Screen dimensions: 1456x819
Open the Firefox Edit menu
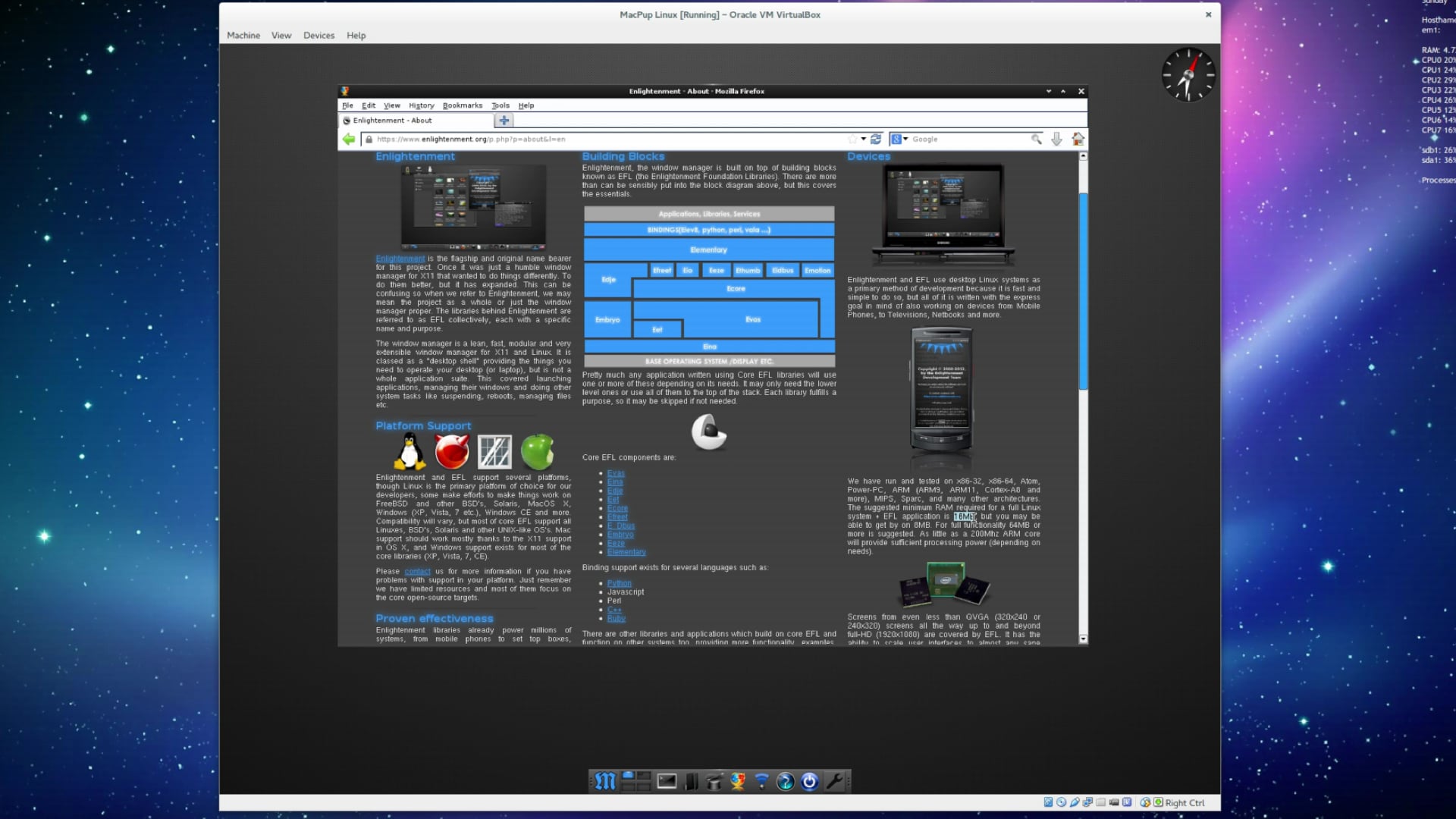pyautogui.click(x=369, y=105)
